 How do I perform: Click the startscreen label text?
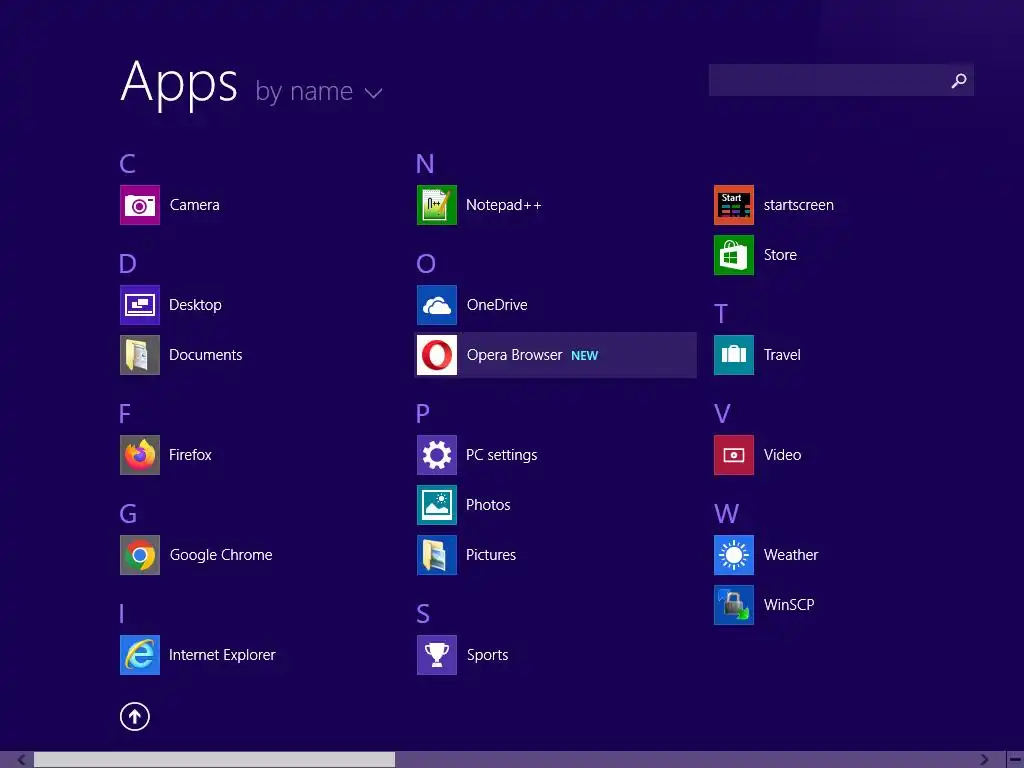click(799, 205)
